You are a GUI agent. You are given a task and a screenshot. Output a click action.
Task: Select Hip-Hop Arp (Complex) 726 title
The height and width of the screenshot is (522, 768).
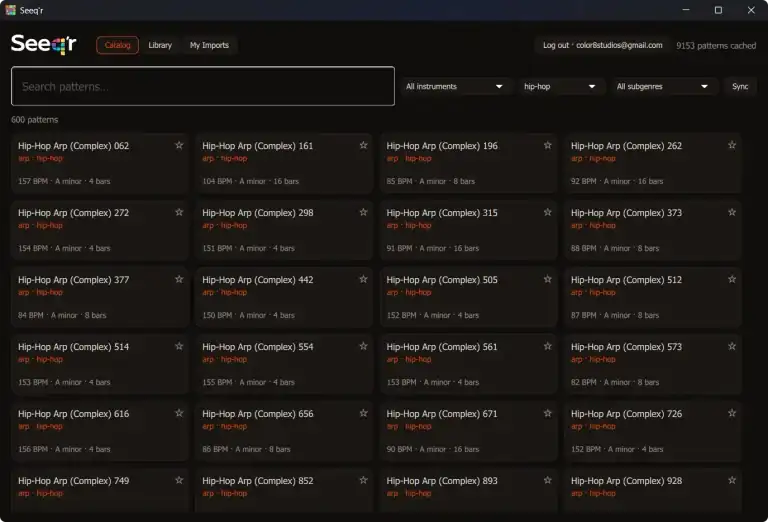coord(626,414)
